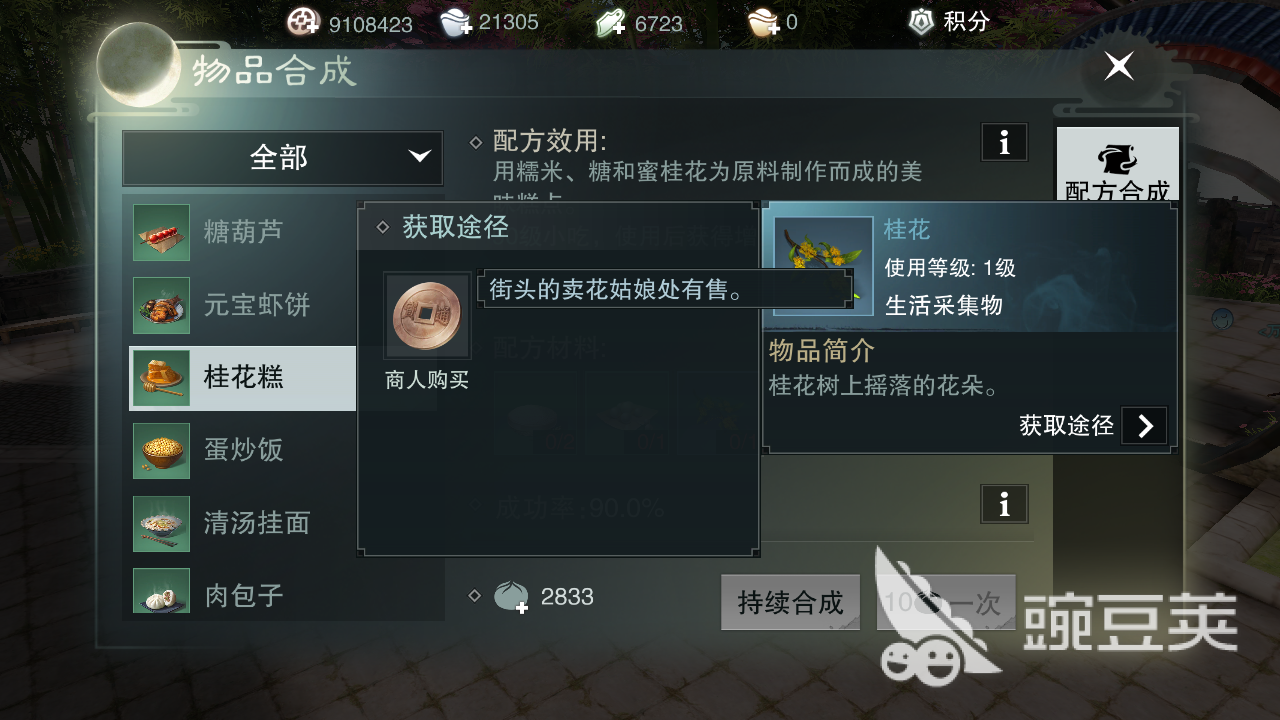The width and height of the screenshot is (1280, 720).
Task: Open info icon beside 配方效用
Action: (1004, 143)
